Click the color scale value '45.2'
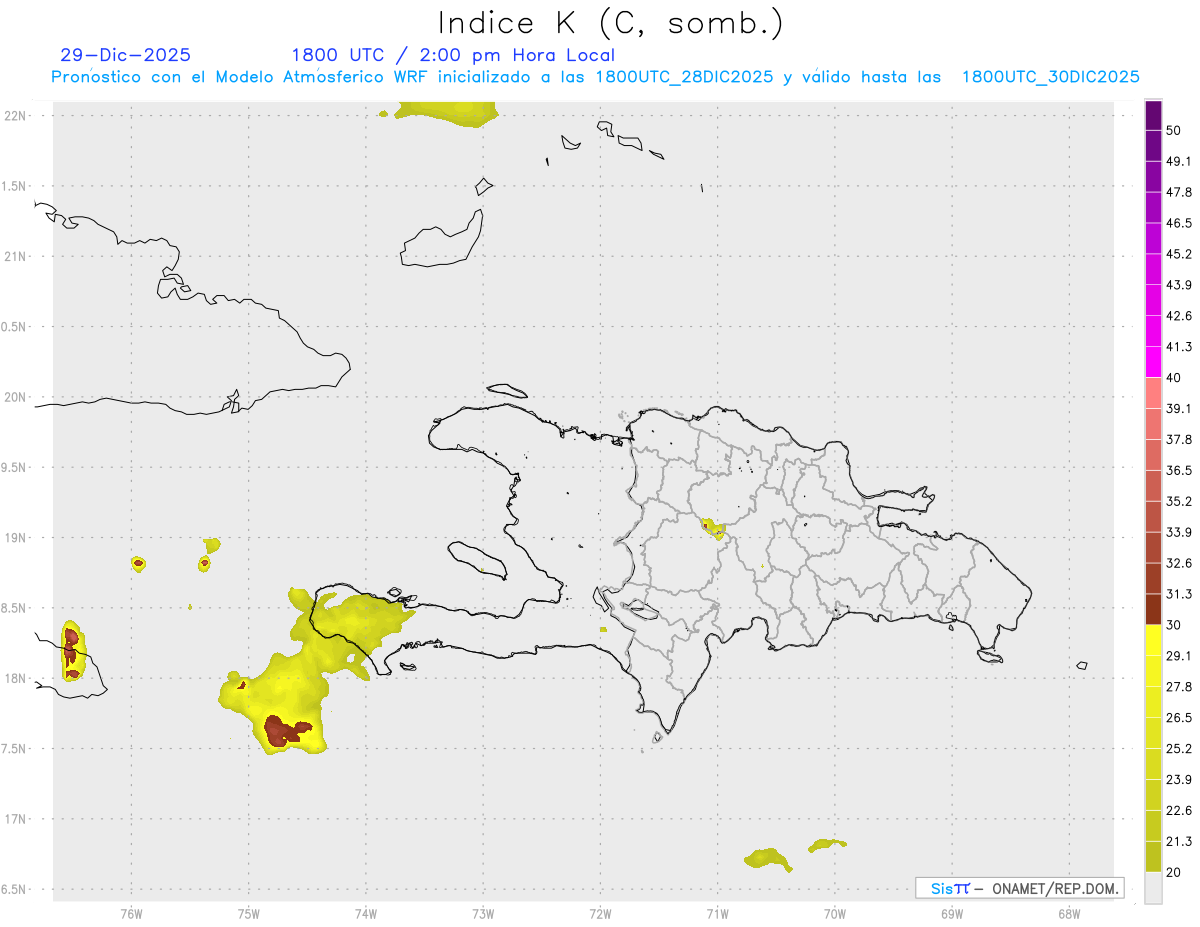This screenshot has width=1200, height=927. coord(1179,254)
